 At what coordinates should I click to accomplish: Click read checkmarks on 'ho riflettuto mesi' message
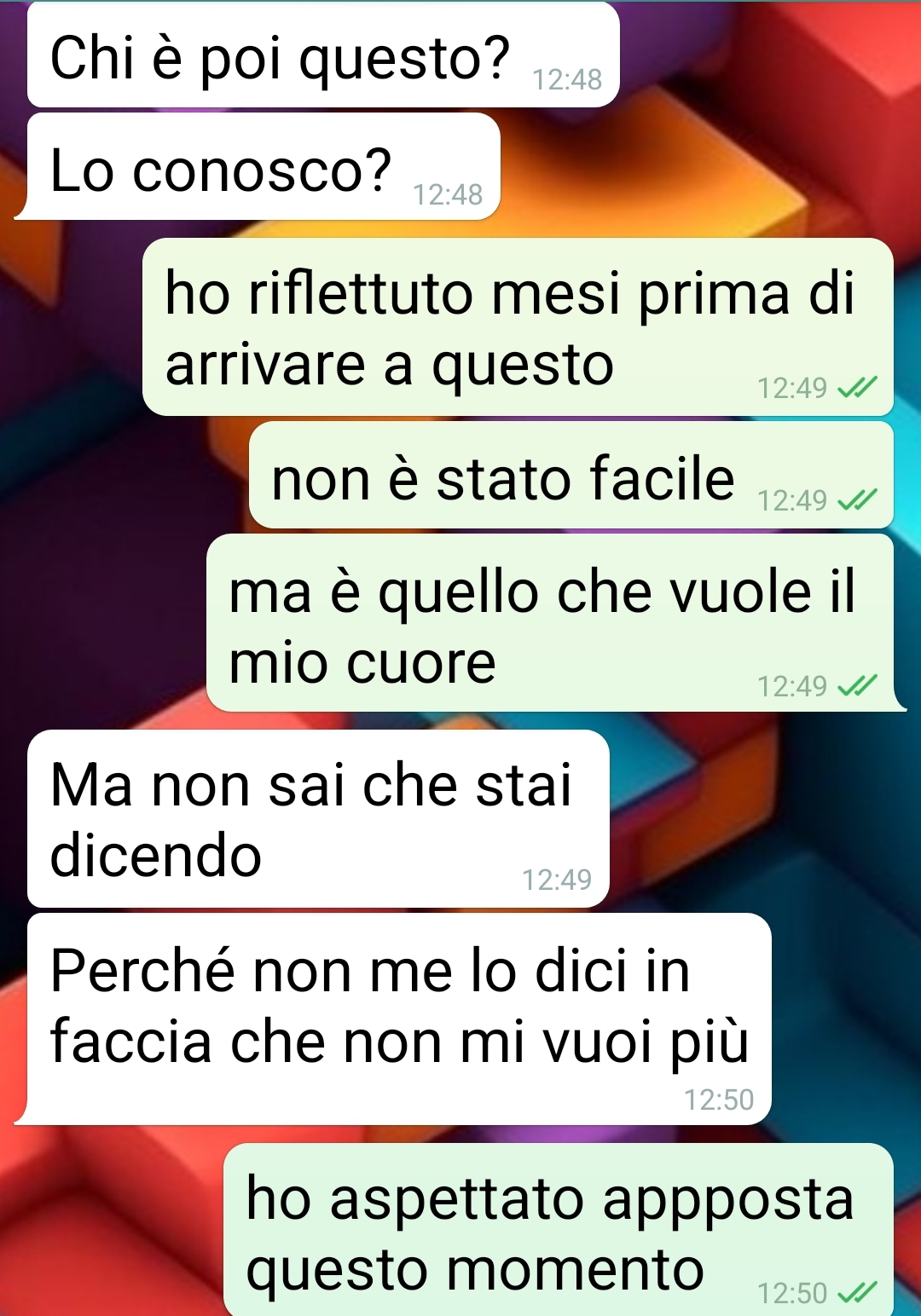857,389
